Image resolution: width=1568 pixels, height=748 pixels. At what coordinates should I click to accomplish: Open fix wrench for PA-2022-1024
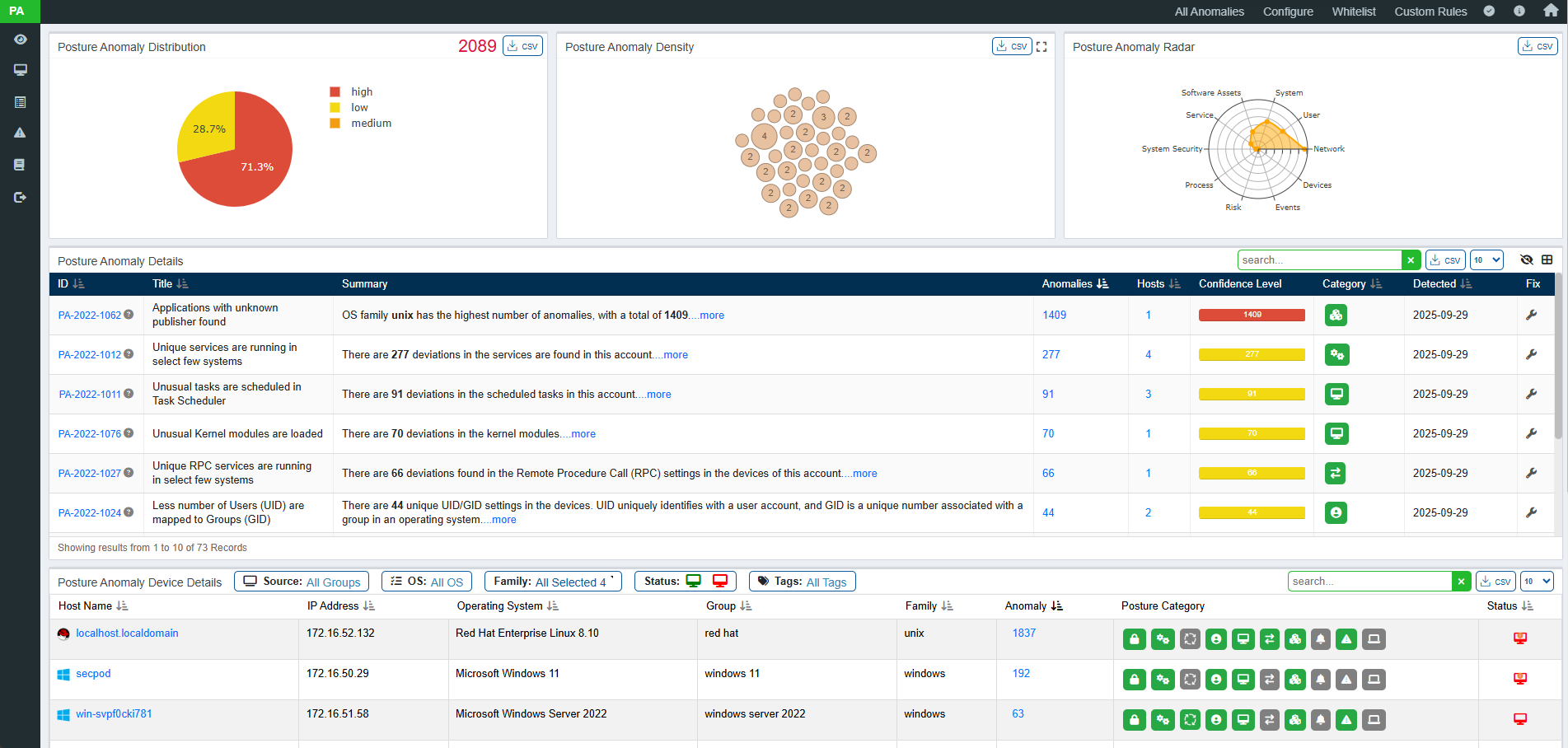pos(1532,512)
